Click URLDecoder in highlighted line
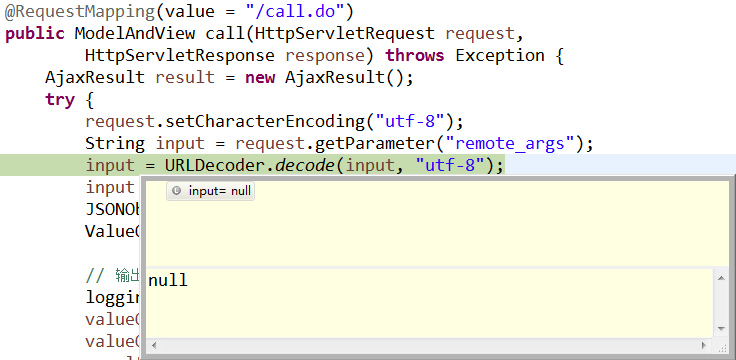The width and height of the screenshot is (736, 360). point(215,165)
